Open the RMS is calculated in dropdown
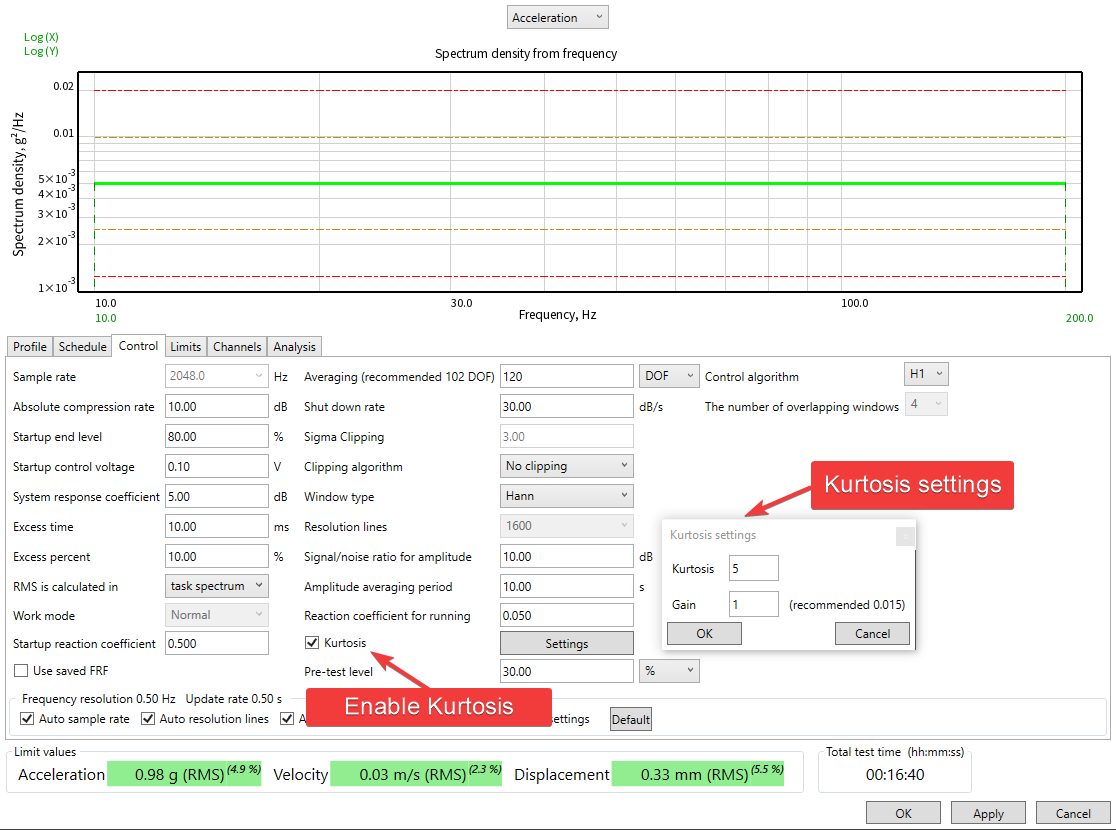Viewport: 1116px width, 830px height. [x=216, y=586]
